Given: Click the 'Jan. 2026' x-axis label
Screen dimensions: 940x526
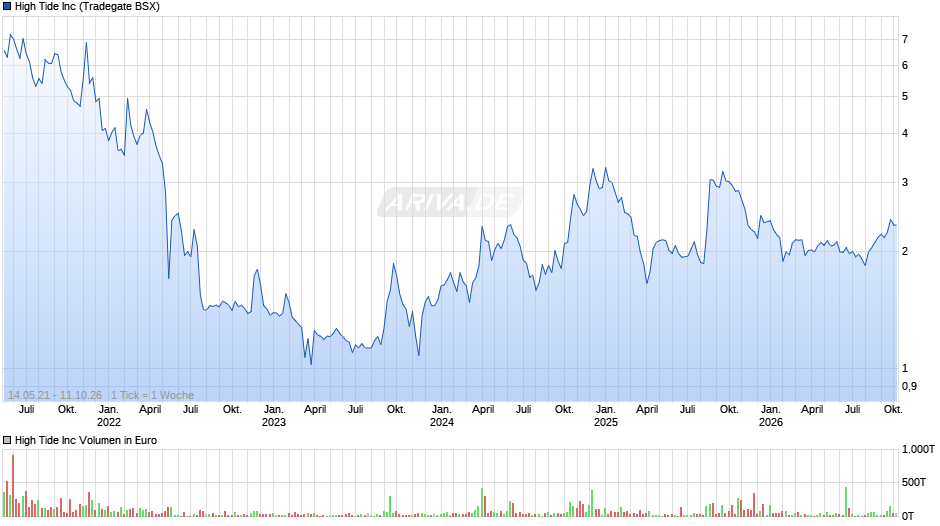Looking at the screenshot, I should [x=771, y=416].
